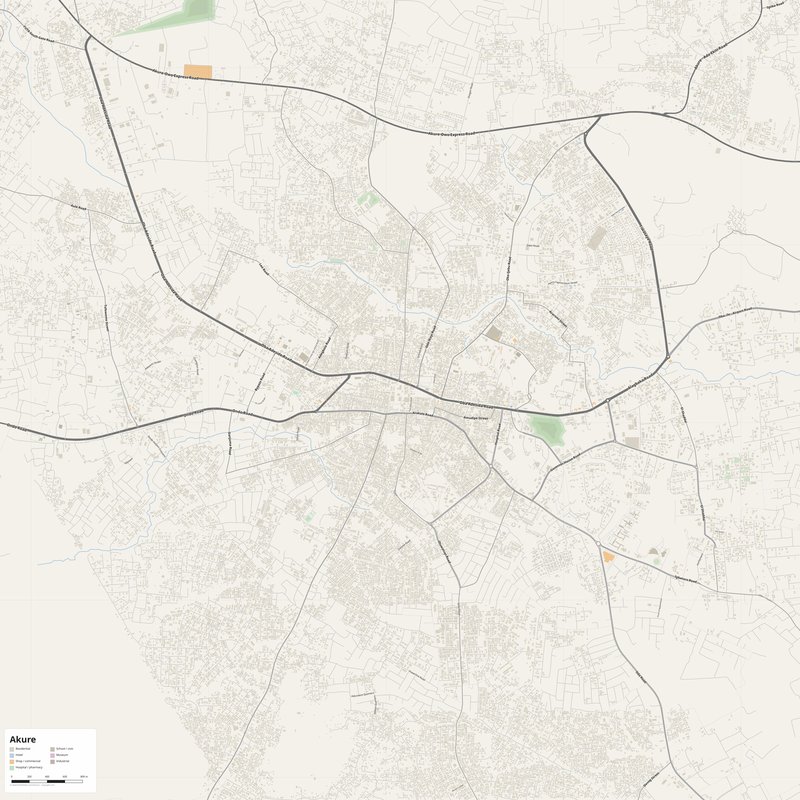
Task: Click the Arakale Road label
Action: (x=423, y=414)
